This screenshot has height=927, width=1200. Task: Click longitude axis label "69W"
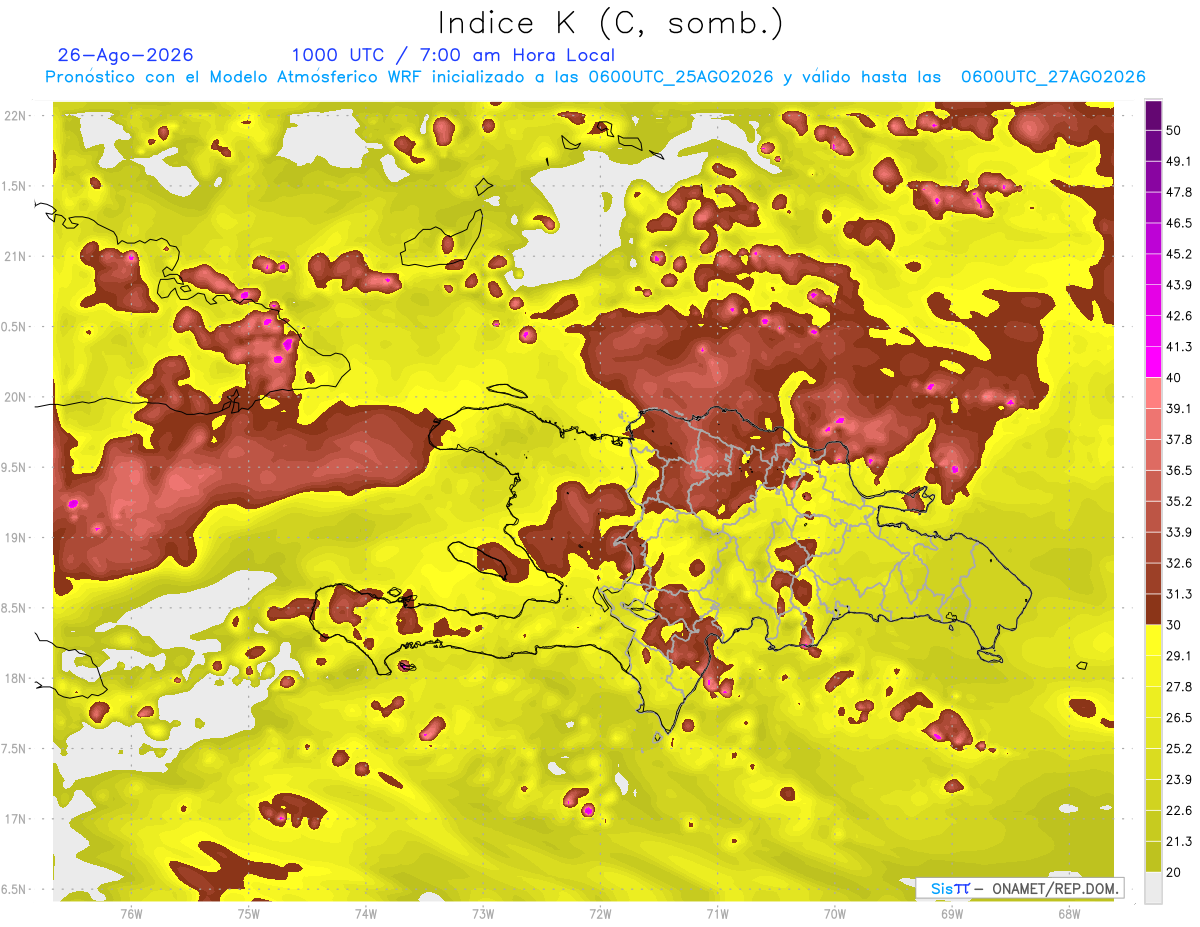[x=952, y=913]
